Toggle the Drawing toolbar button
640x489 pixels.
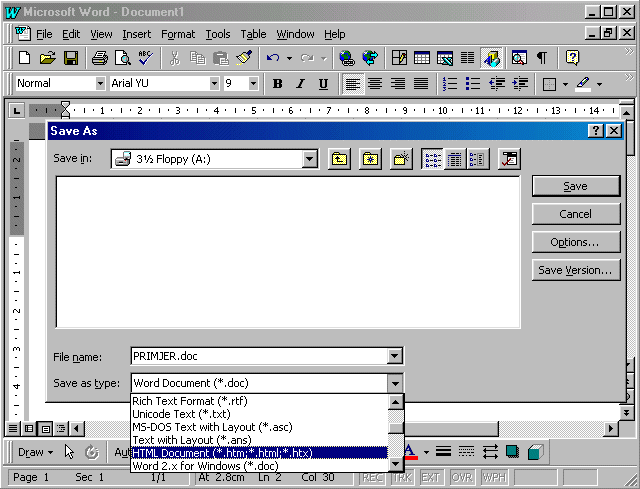point(491,58)
